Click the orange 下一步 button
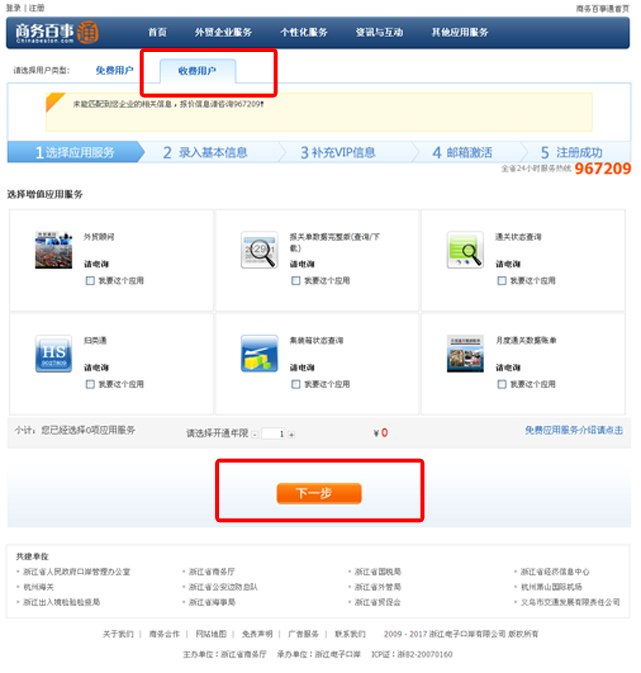The image size is (641, 673). coord(319,493)
